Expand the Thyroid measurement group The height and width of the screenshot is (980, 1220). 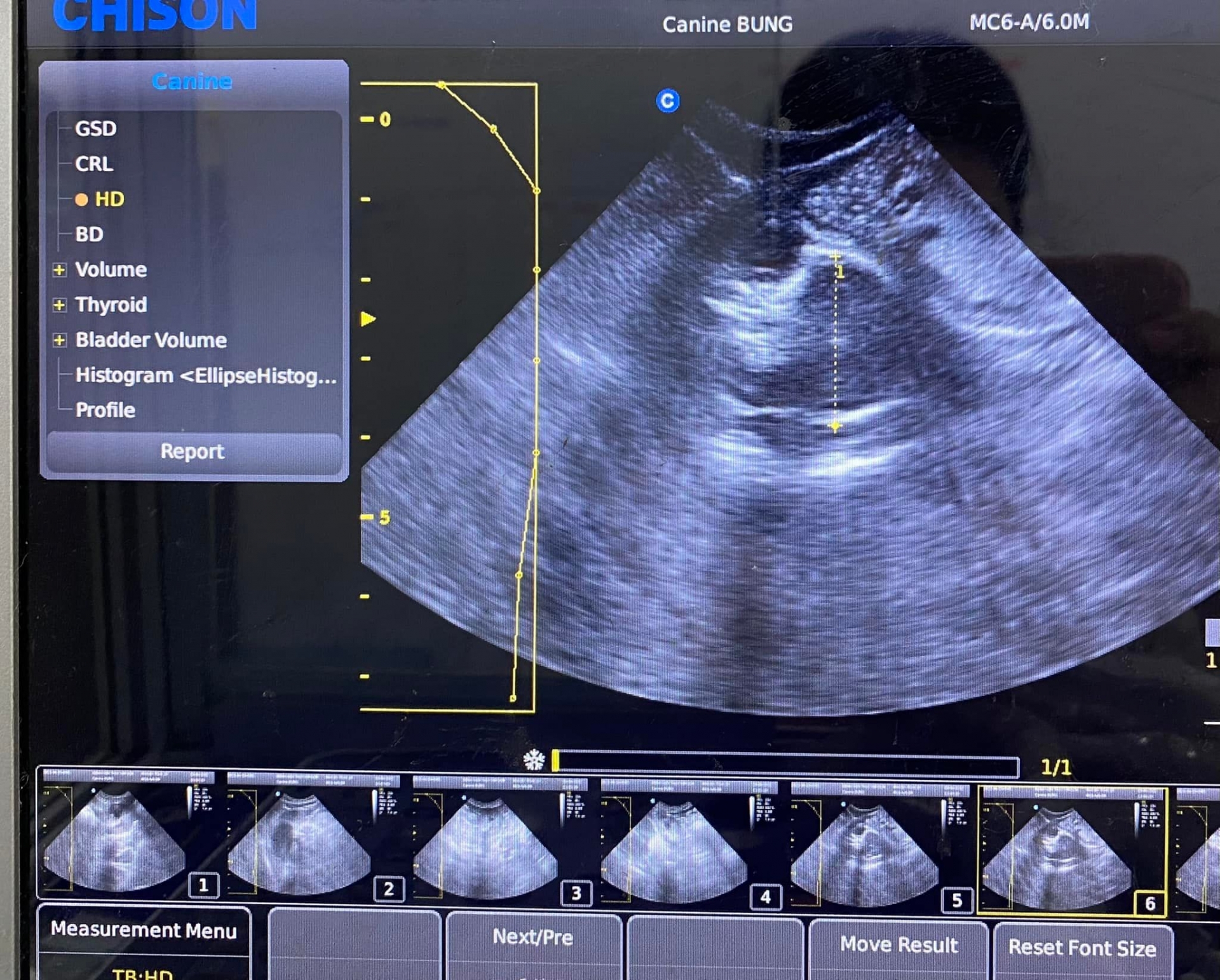point(59,305)
